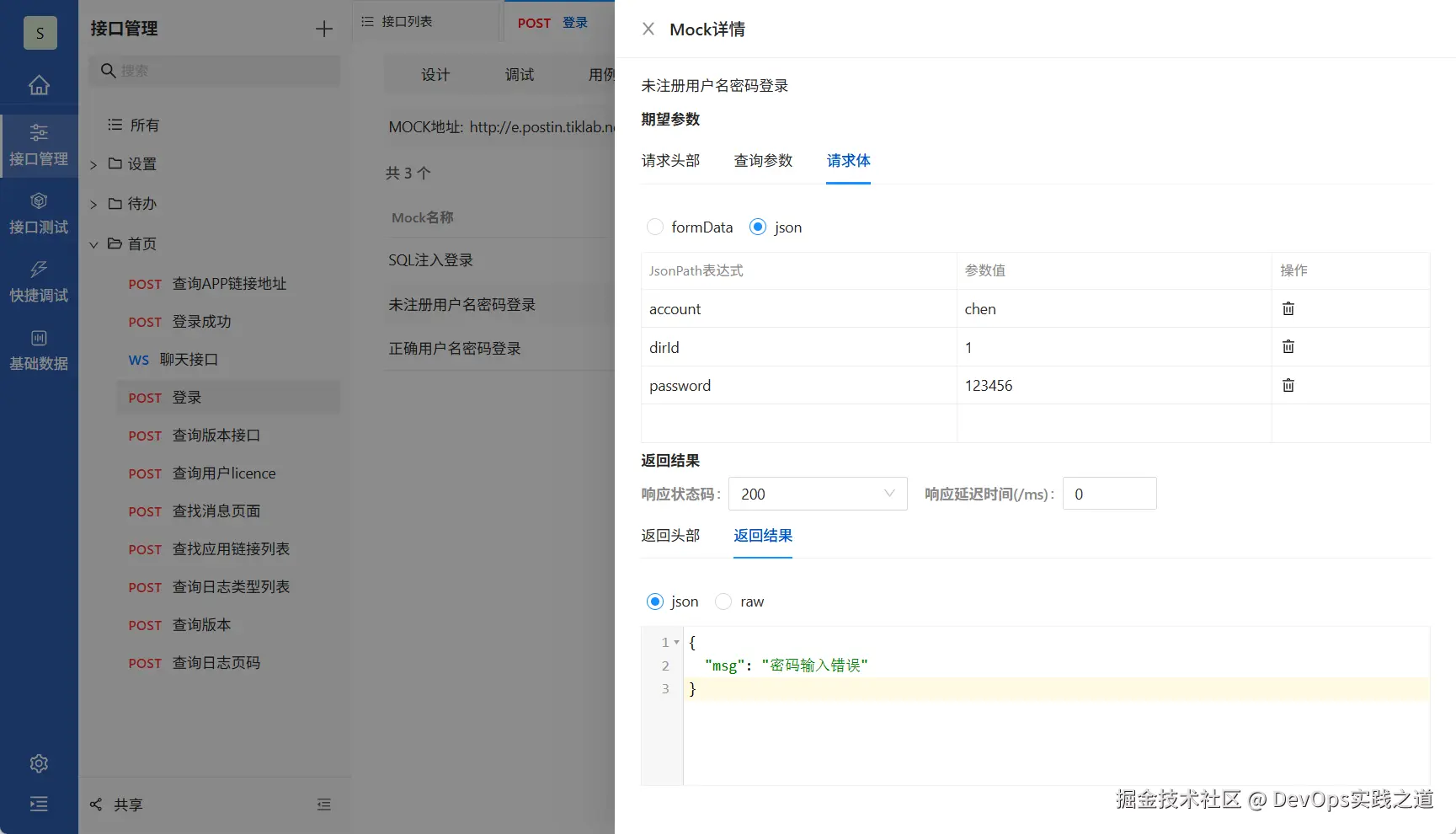Viewport: 1456px width, 834px height.
Task: Open 接口测试 in the left sidebar
Action: pyautogui.click(x=39, y=214)
